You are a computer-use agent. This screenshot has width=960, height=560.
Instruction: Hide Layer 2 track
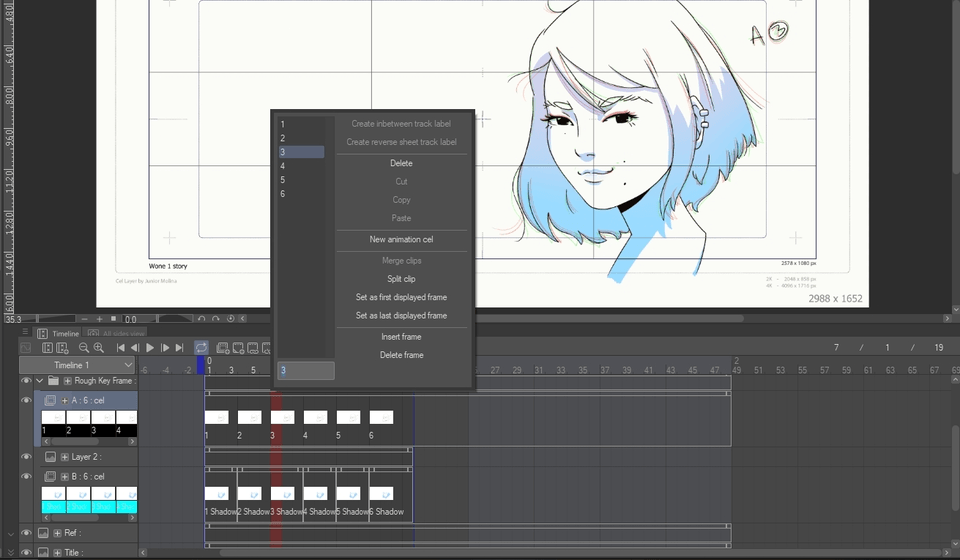point(26,457)
